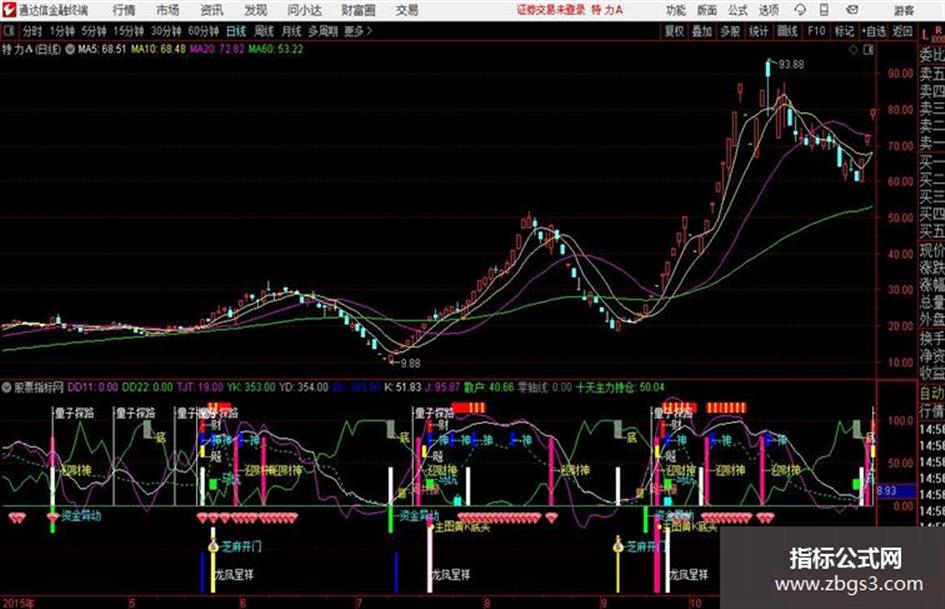Open the F10 company info button
945x609 pixels.
pos(816,31)
